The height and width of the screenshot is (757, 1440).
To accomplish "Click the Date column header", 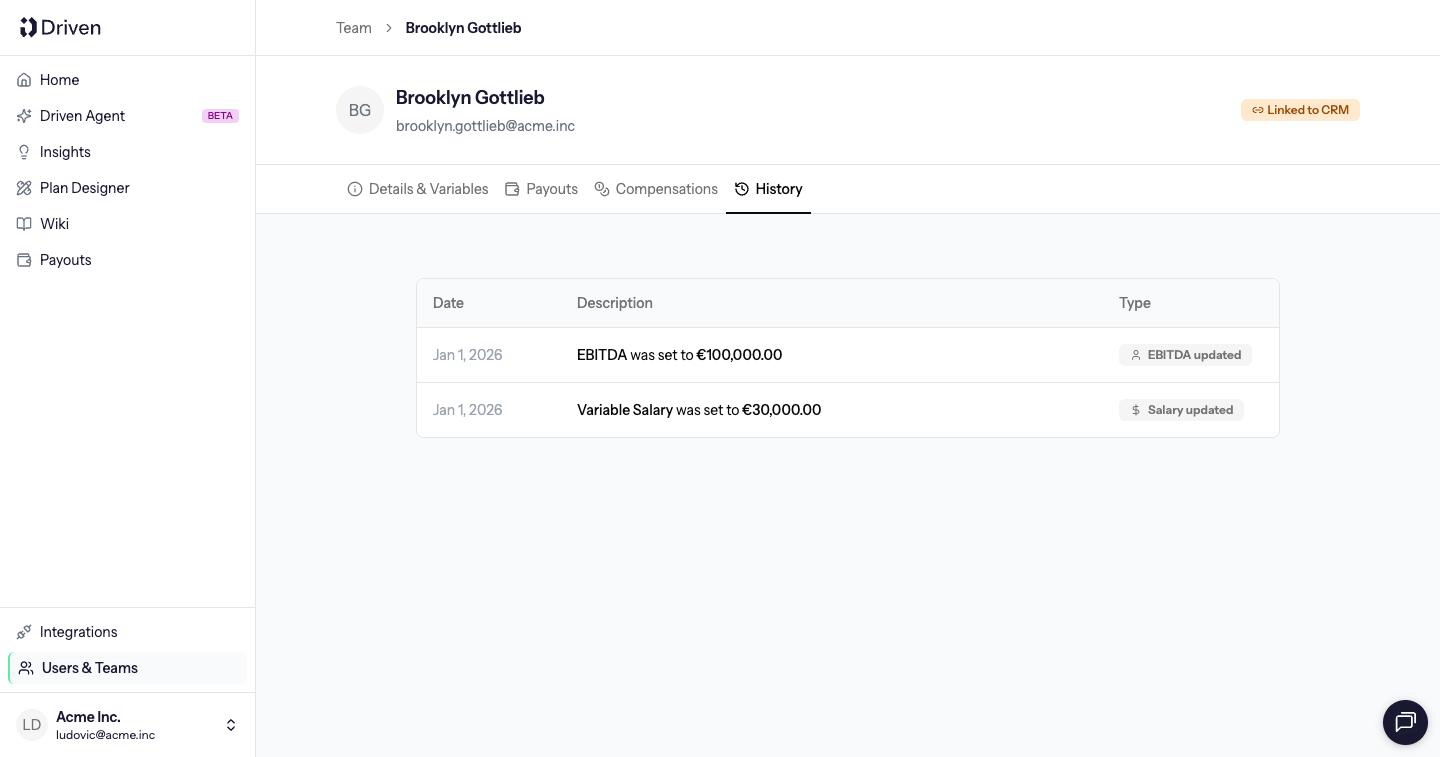I will [448, 303].
